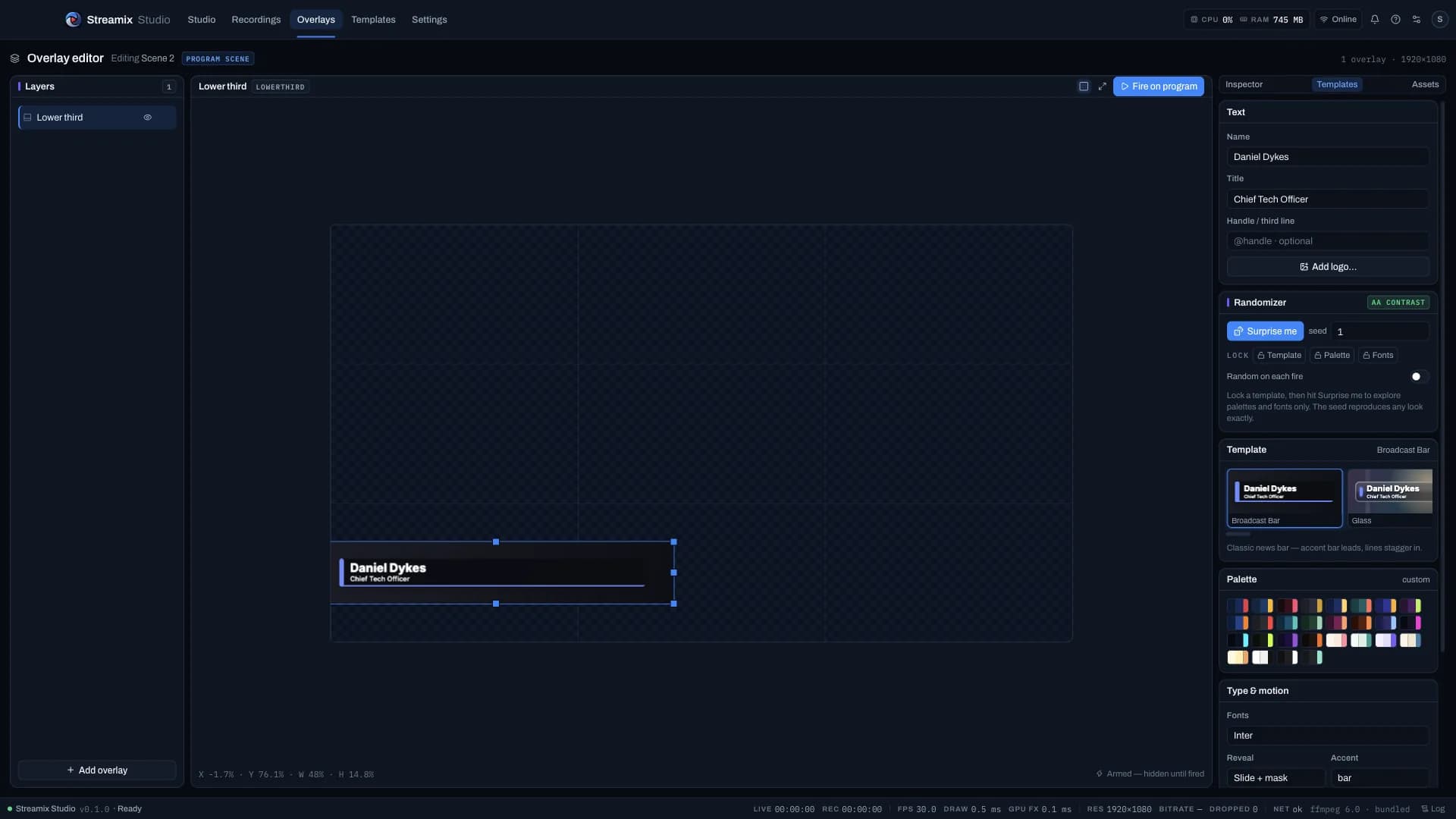Open the Reveal dropdown showing Slide + mask

1276,778
